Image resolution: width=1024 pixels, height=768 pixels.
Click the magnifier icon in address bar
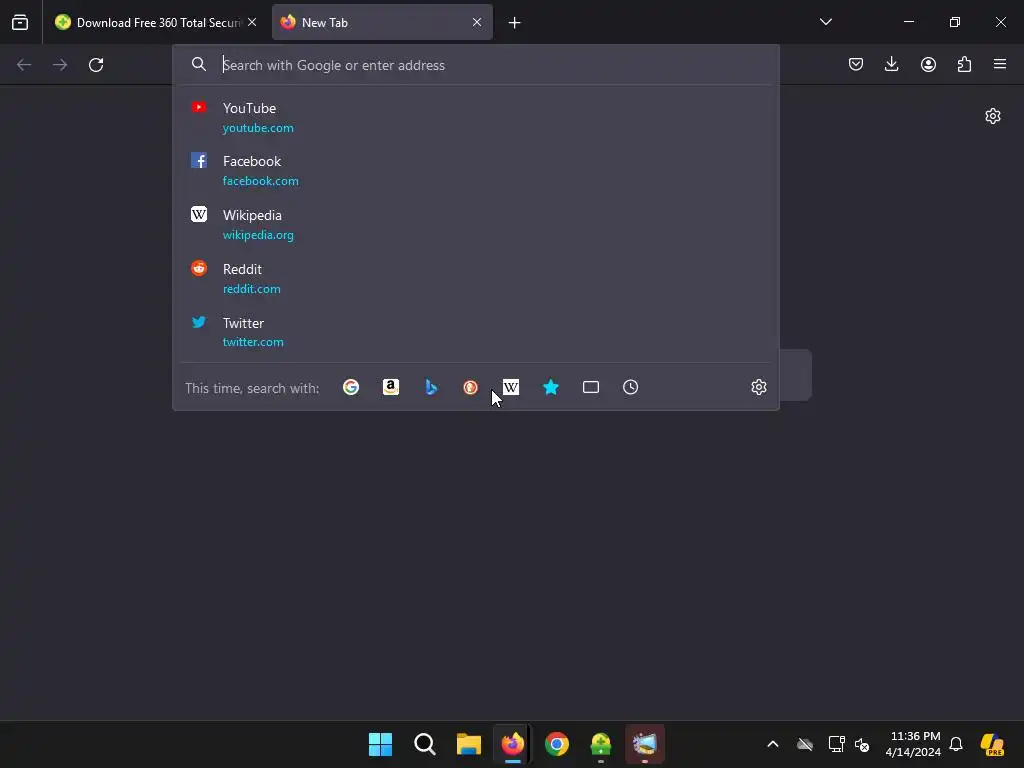pos(199,64)
